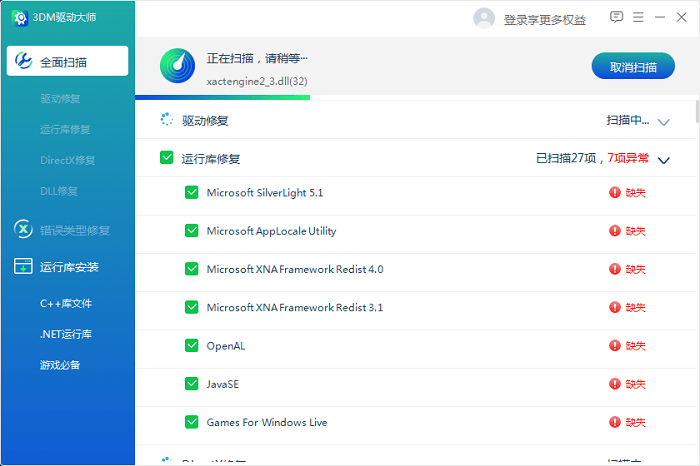Click the OpenAL label
Viewport: 700px width, 466px height.
(x=226, y=346)
